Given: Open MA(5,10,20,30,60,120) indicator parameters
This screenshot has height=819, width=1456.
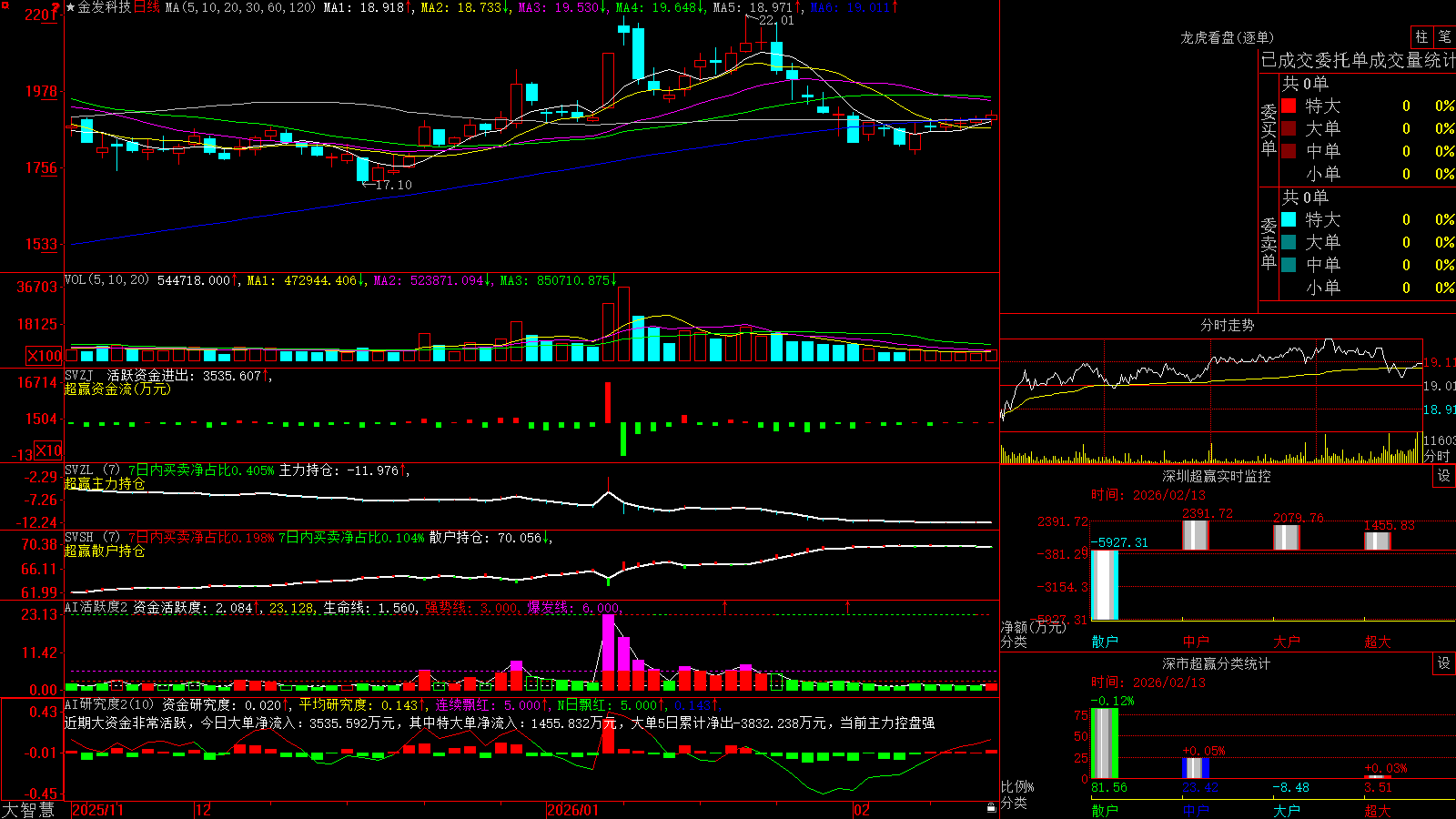Looking at the screenshot, I should point(240,7).
